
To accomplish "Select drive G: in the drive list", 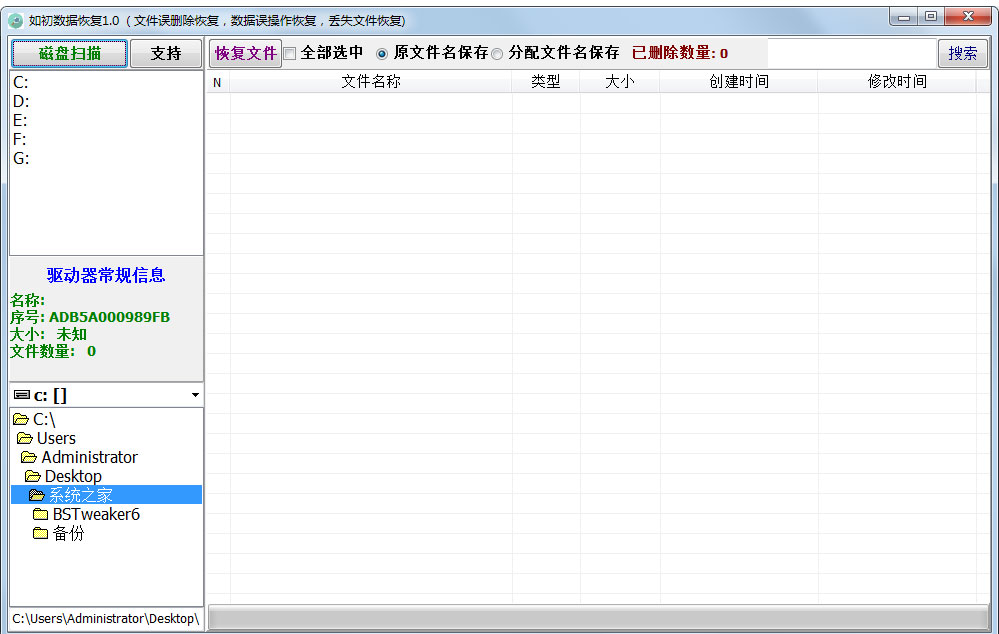I will tap(21, 158).
